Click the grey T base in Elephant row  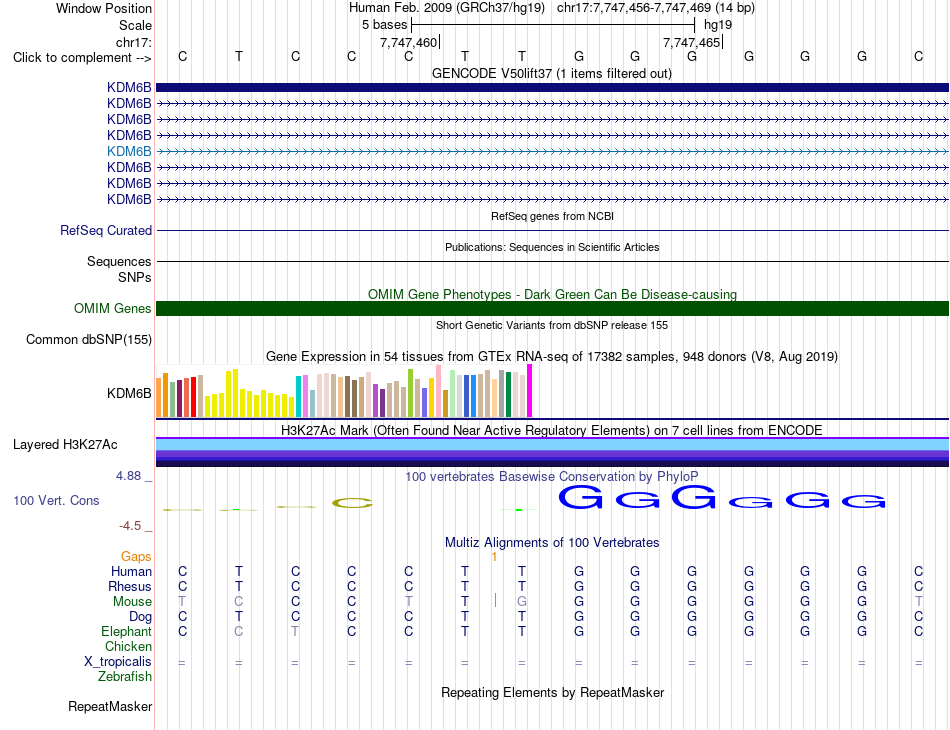pos(295,631)
